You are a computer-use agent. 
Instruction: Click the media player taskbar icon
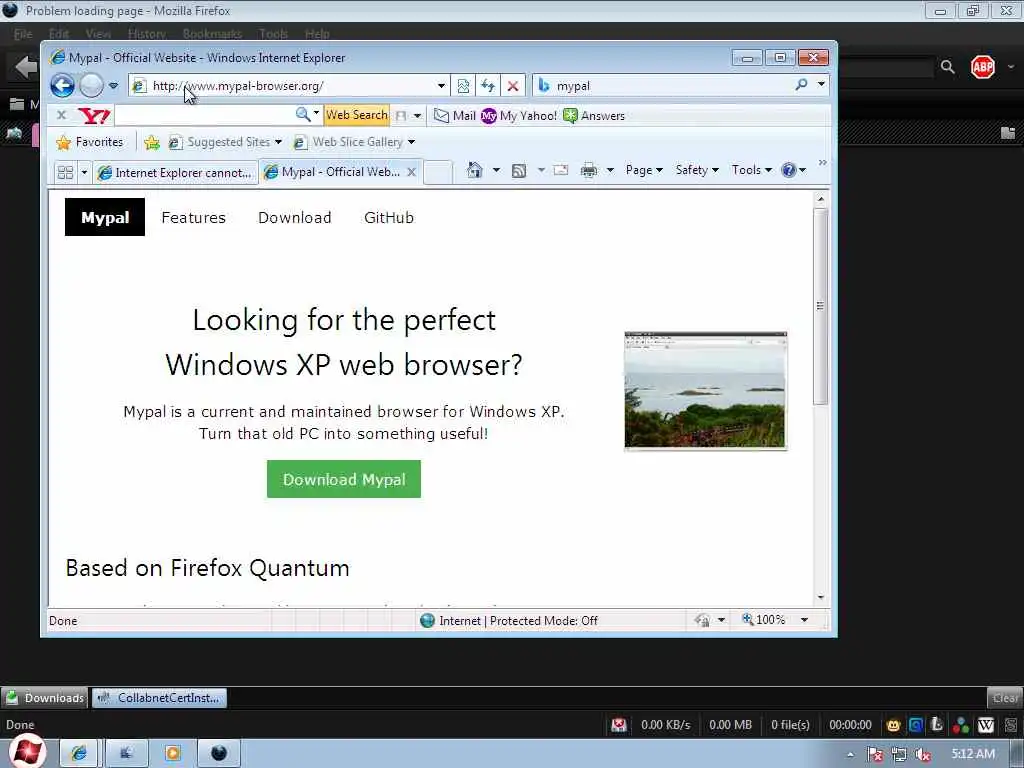(172, 753)
